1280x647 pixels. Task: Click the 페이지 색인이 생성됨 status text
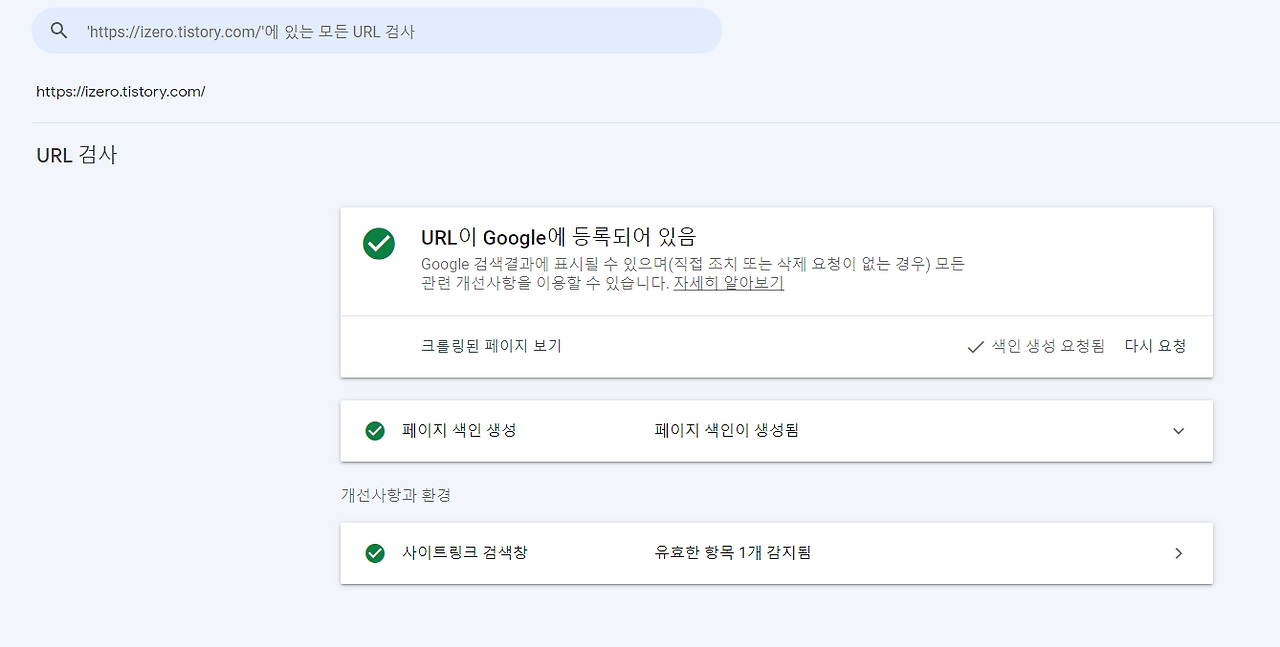pyautogui.click(x=727, y=431)
